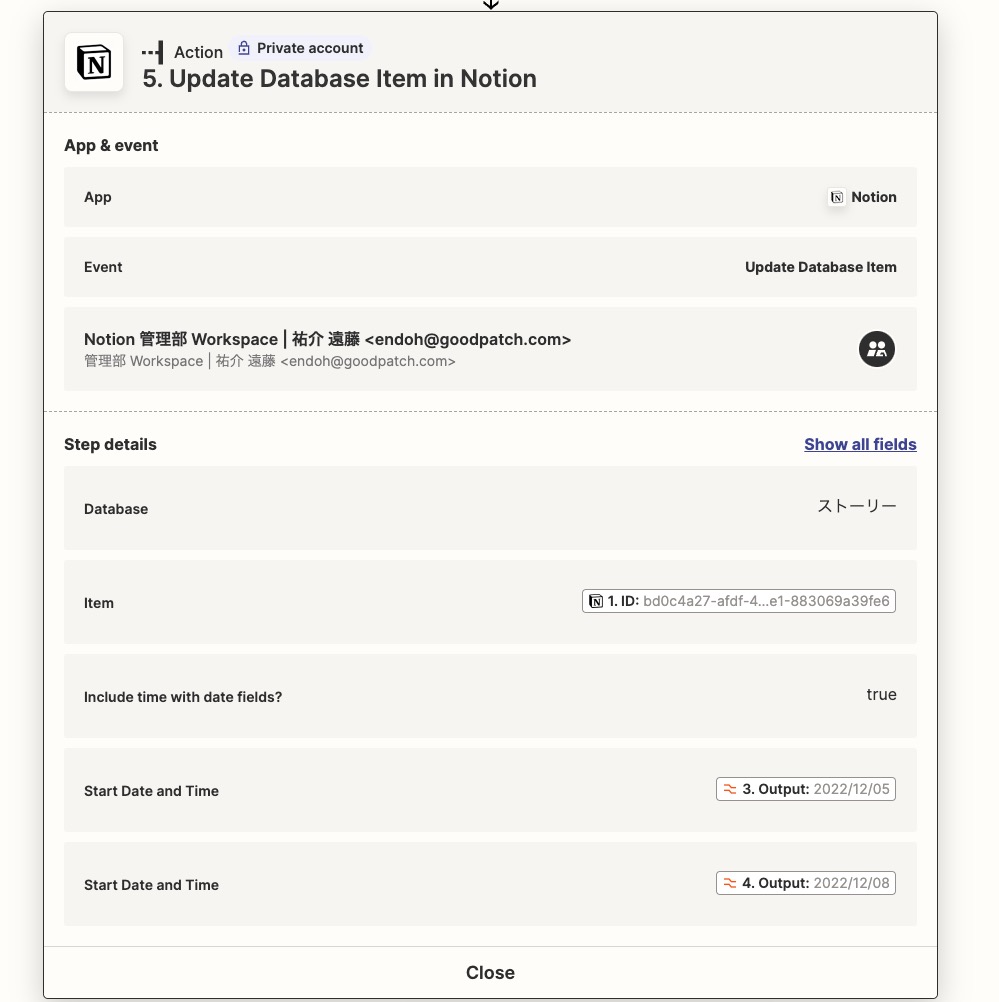This screenshot has height=1002, width=999.
Task: Click the 4. Output 2022/12/08 value
Action: [805, 883]
